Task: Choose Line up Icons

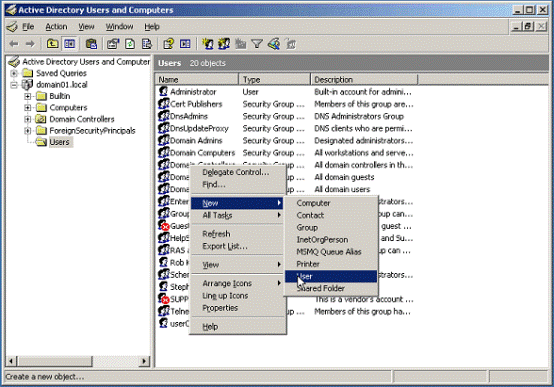Action: (238, 296)
